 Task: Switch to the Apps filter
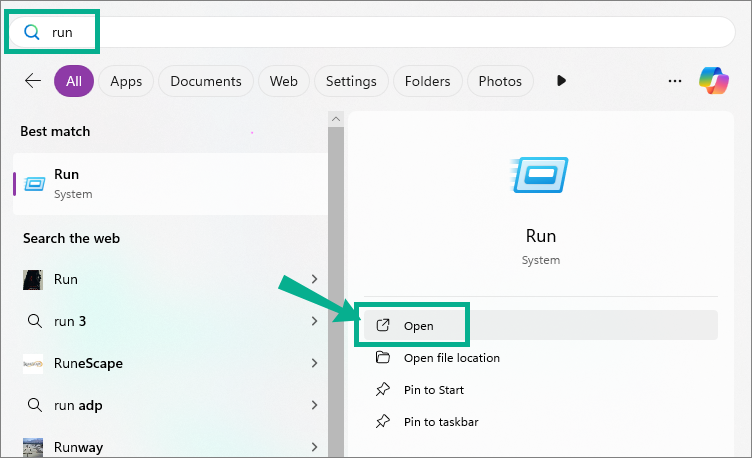[126, 81]
